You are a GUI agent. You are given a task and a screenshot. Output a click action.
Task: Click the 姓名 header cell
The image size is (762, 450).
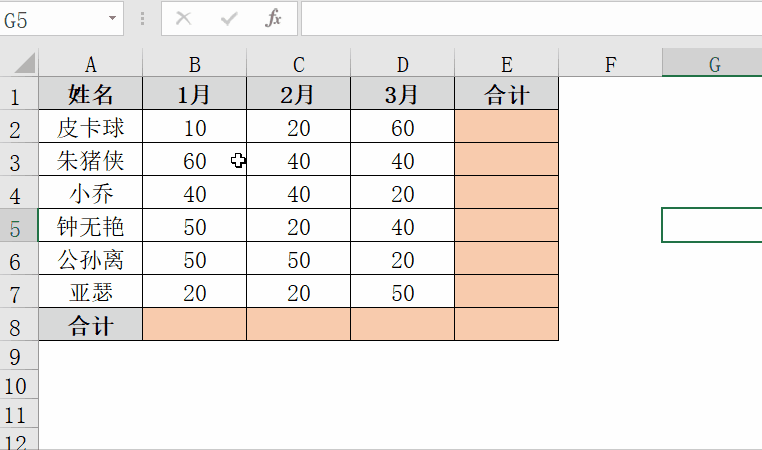(91, 95)
